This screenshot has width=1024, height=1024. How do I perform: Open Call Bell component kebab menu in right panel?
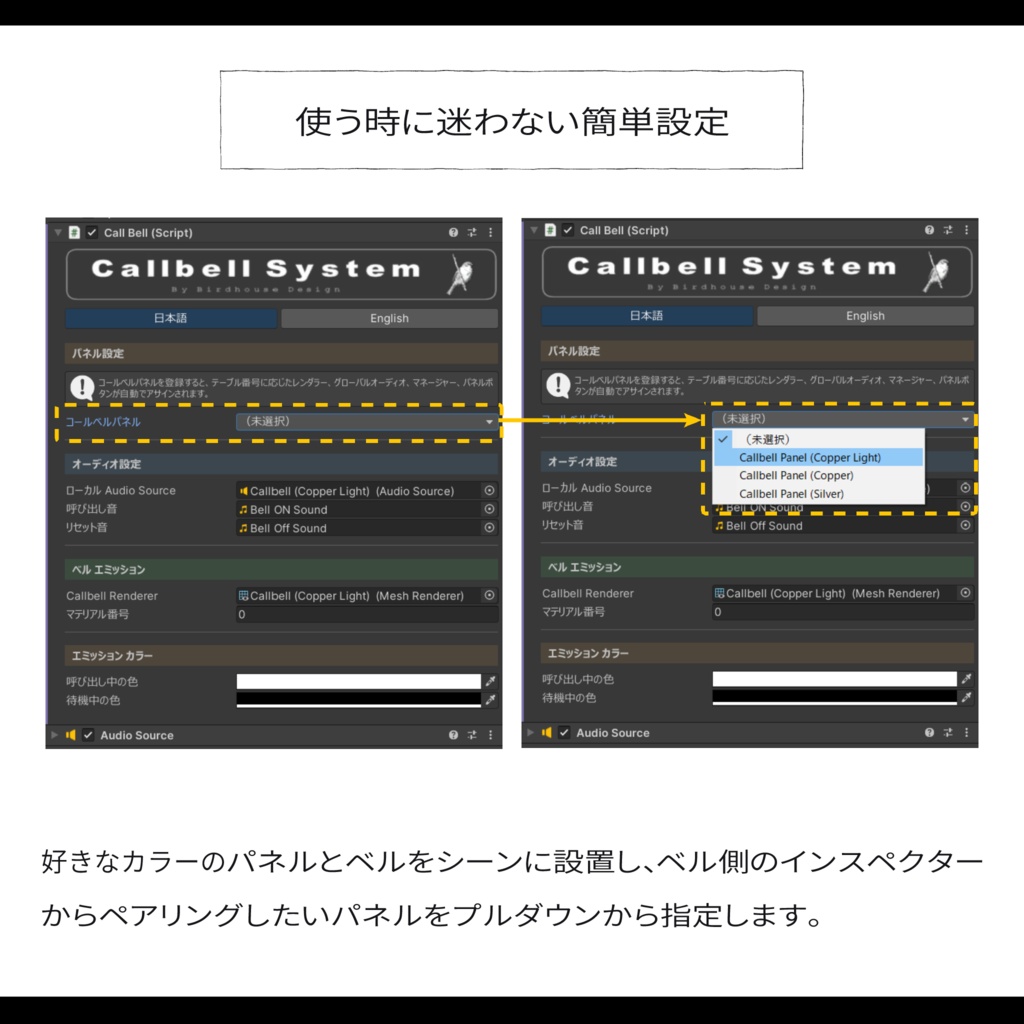pyautogui.click(x=967, y=230)
